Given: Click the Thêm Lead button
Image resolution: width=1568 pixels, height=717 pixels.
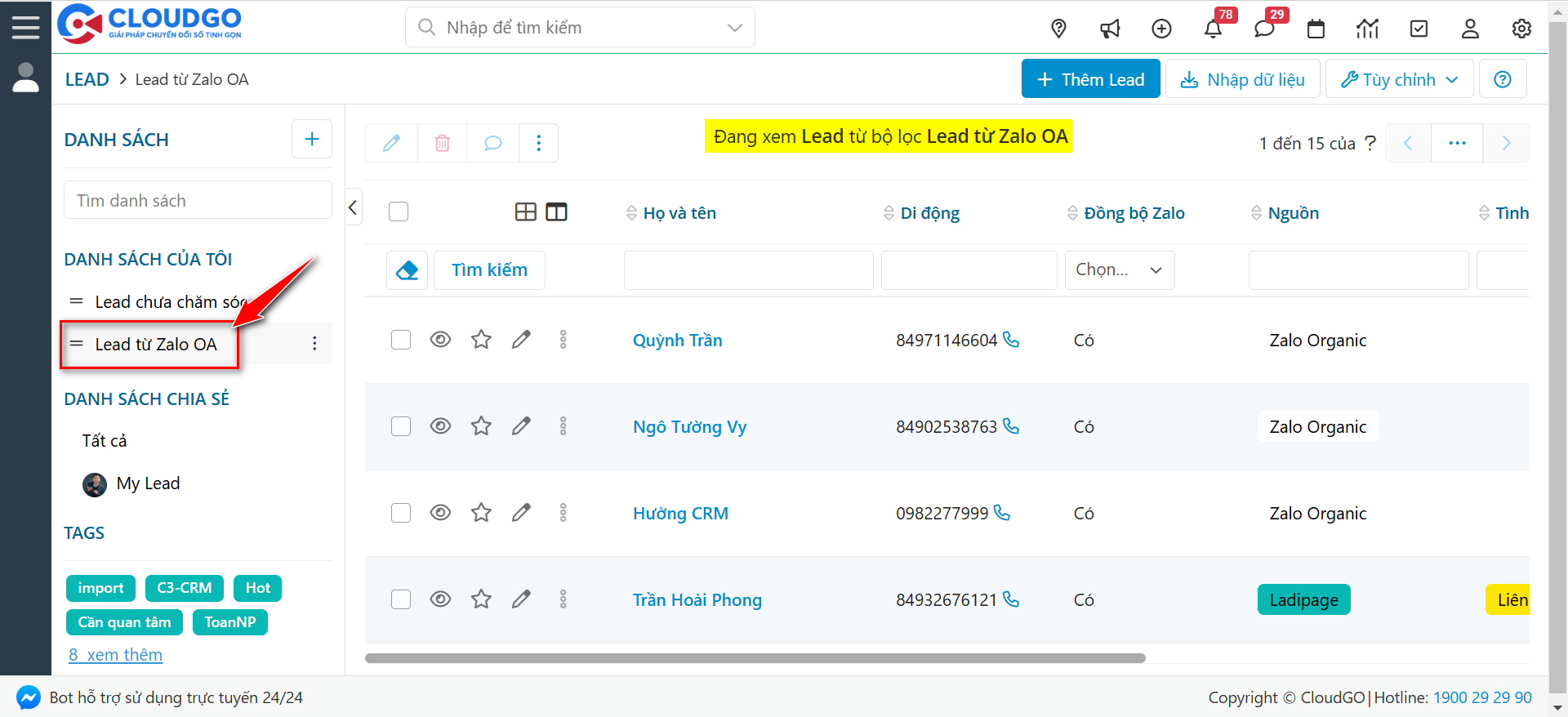Looking at the screenshot, I should click(x=1090, y=79).
